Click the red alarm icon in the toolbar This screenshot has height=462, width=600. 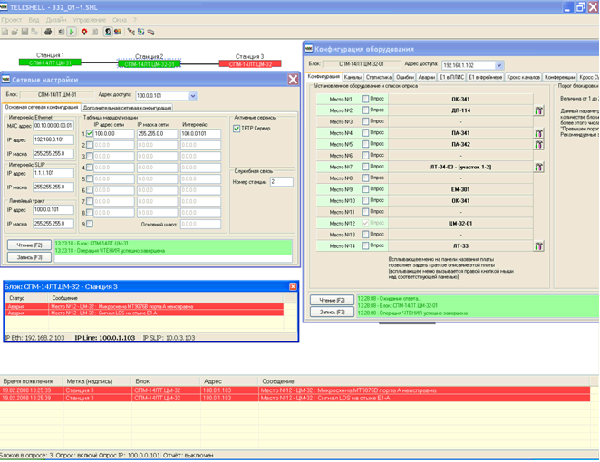coord(84,32)
